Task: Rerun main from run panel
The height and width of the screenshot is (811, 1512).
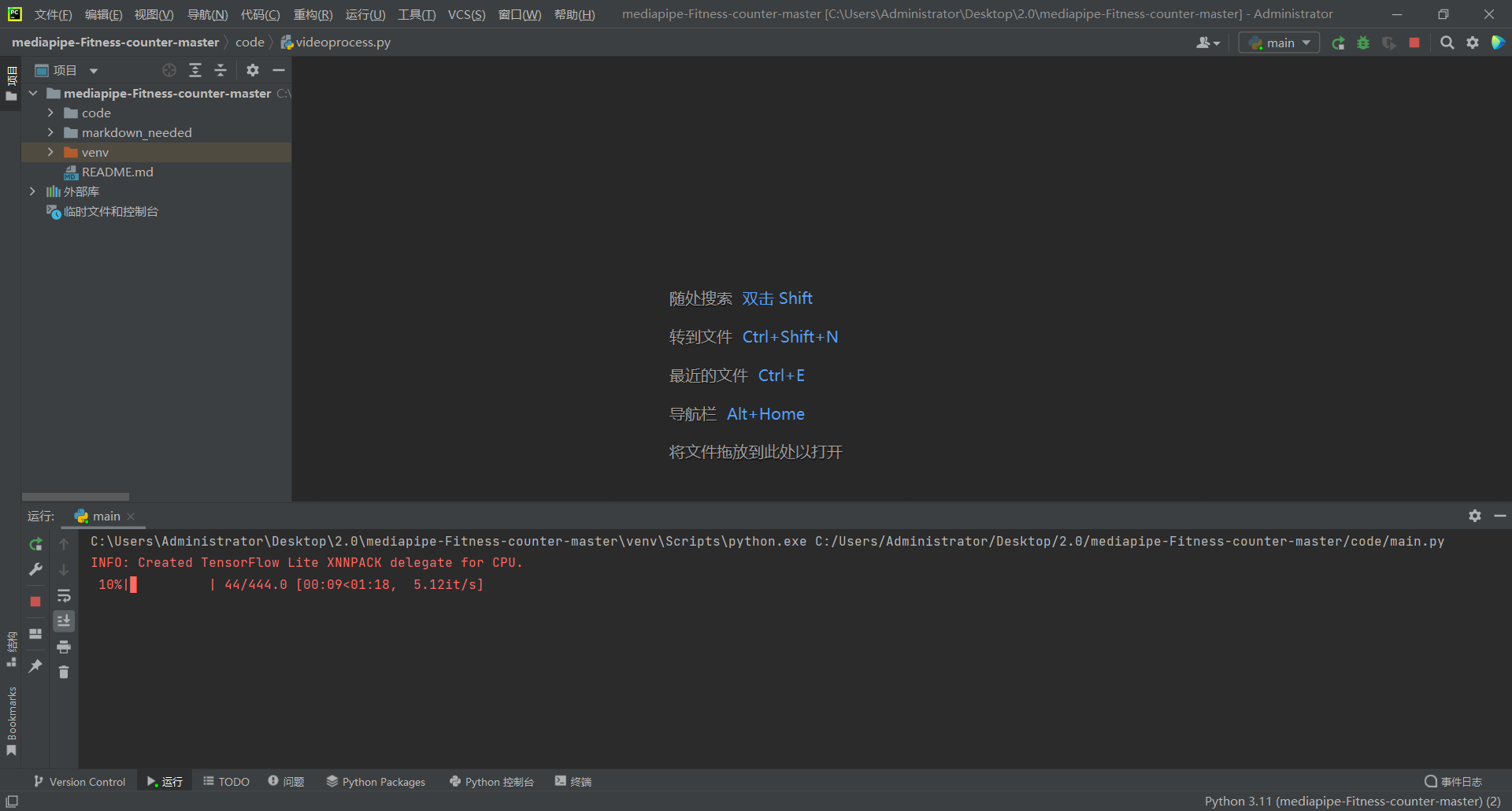Action: point(35,544)
